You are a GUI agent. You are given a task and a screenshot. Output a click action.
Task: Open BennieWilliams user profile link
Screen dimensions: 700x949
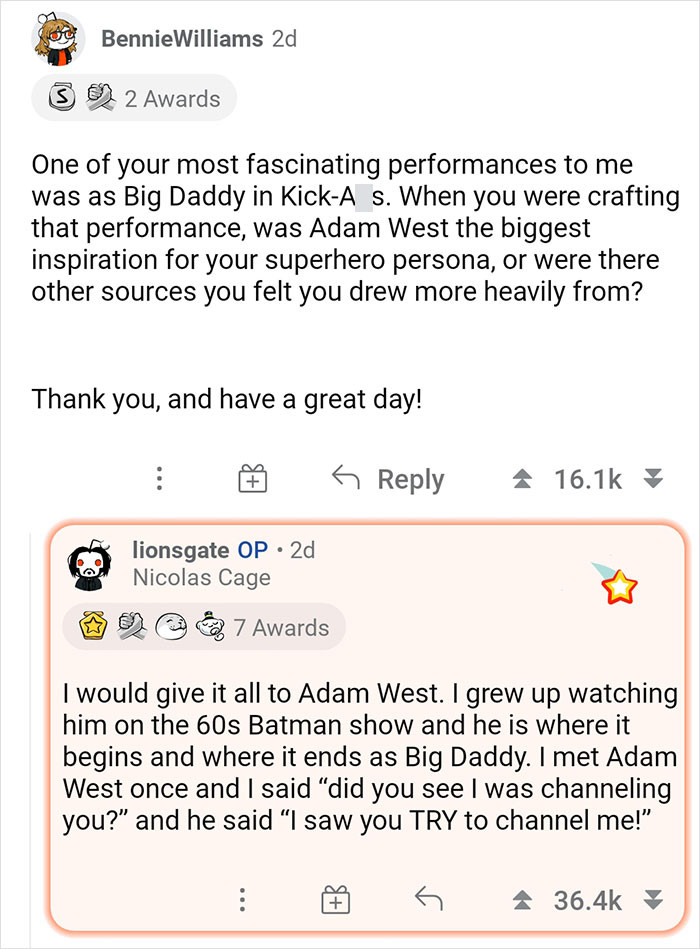point(181,40)
